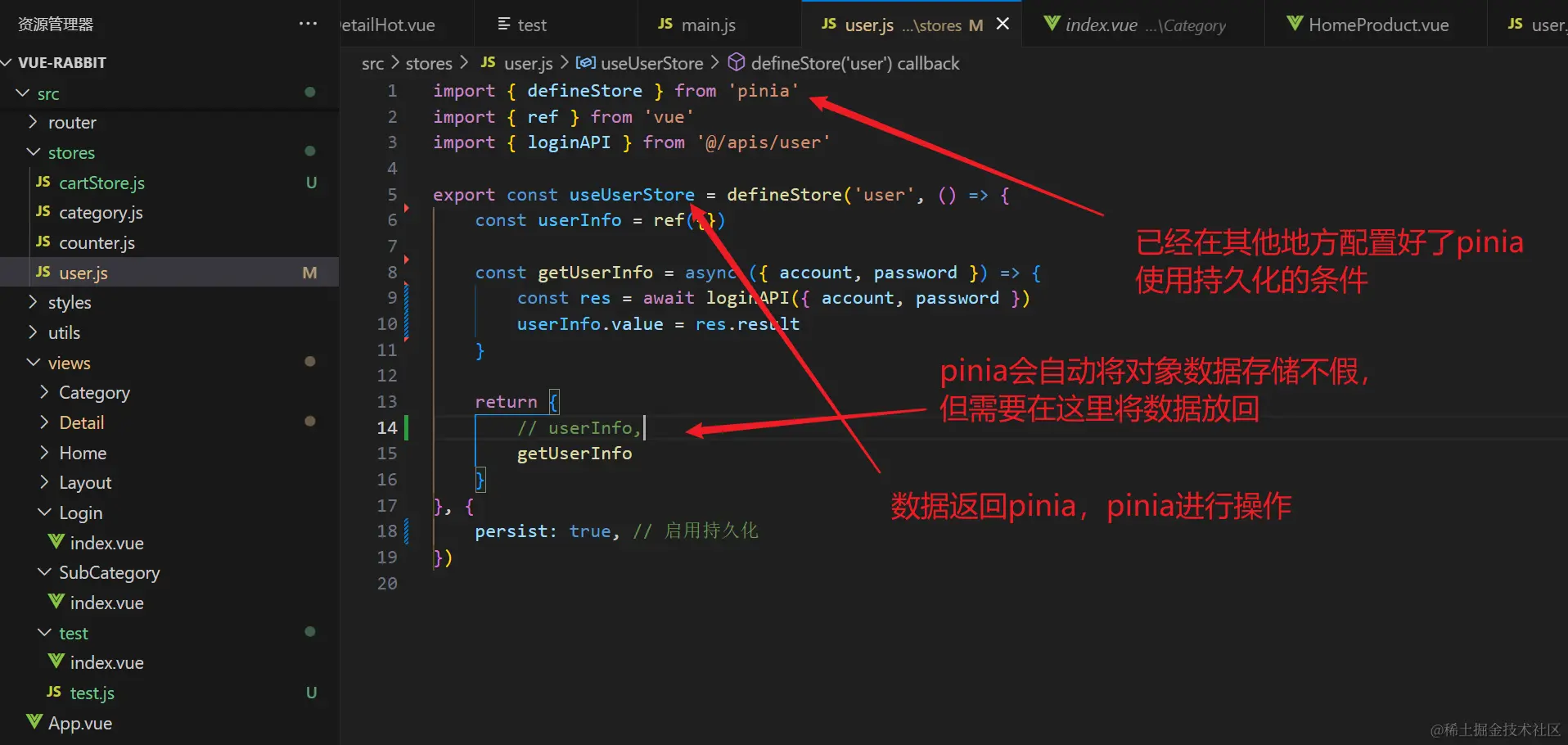Click the Vue icon beside HomeProduct.vue tab
The width and height of the screenshot is (1568, 745).
[1295, 25]
